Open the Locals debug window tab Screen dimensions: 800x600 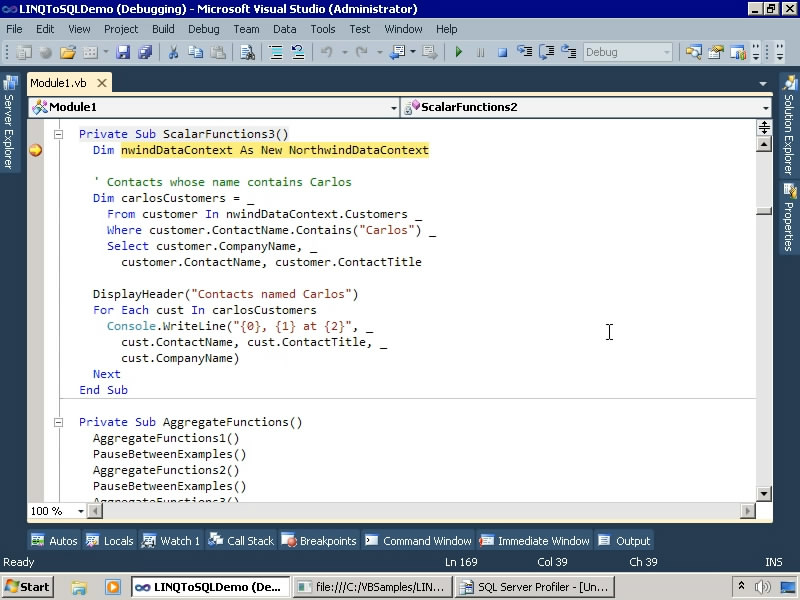click(x=109, y=541)
